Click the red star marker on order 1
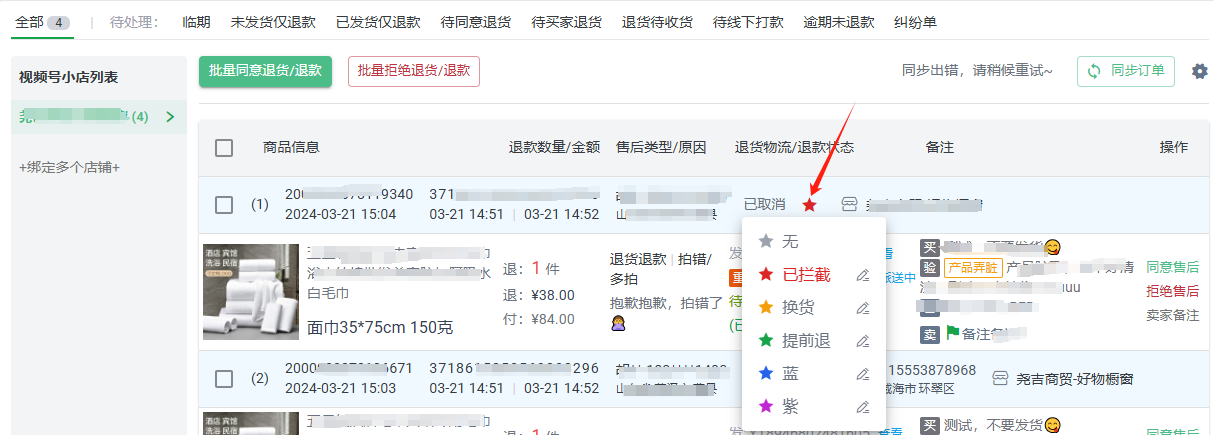 (809, 205)
